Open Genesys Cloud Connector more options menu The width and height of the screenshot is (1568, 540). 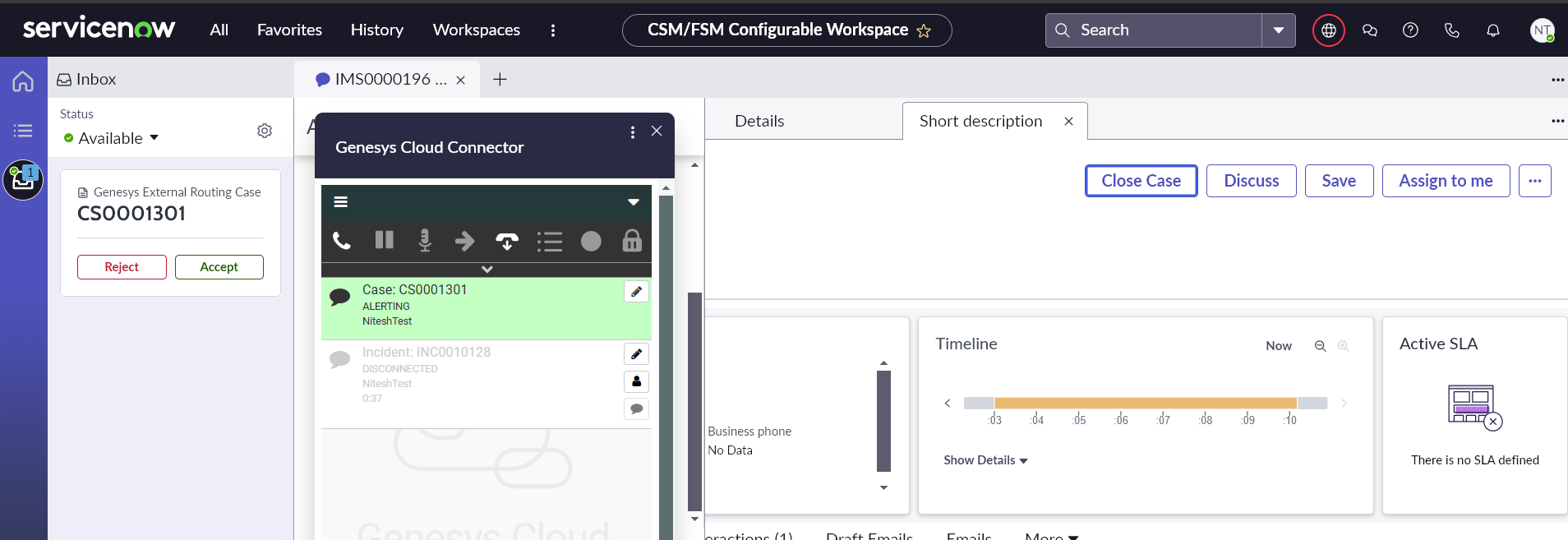click(632, 132)
